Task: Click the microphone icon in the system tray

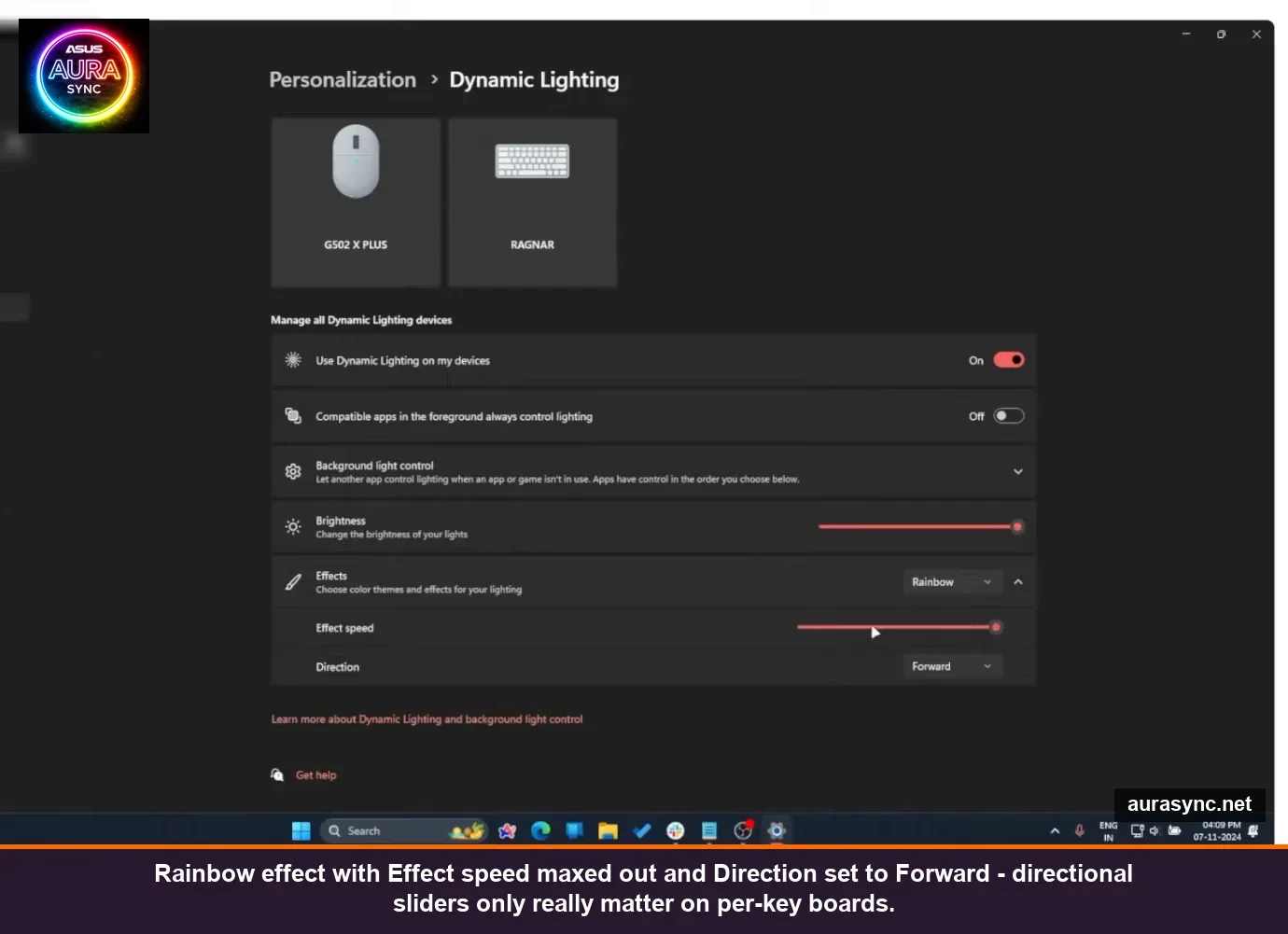Action: pos(1079,830)
